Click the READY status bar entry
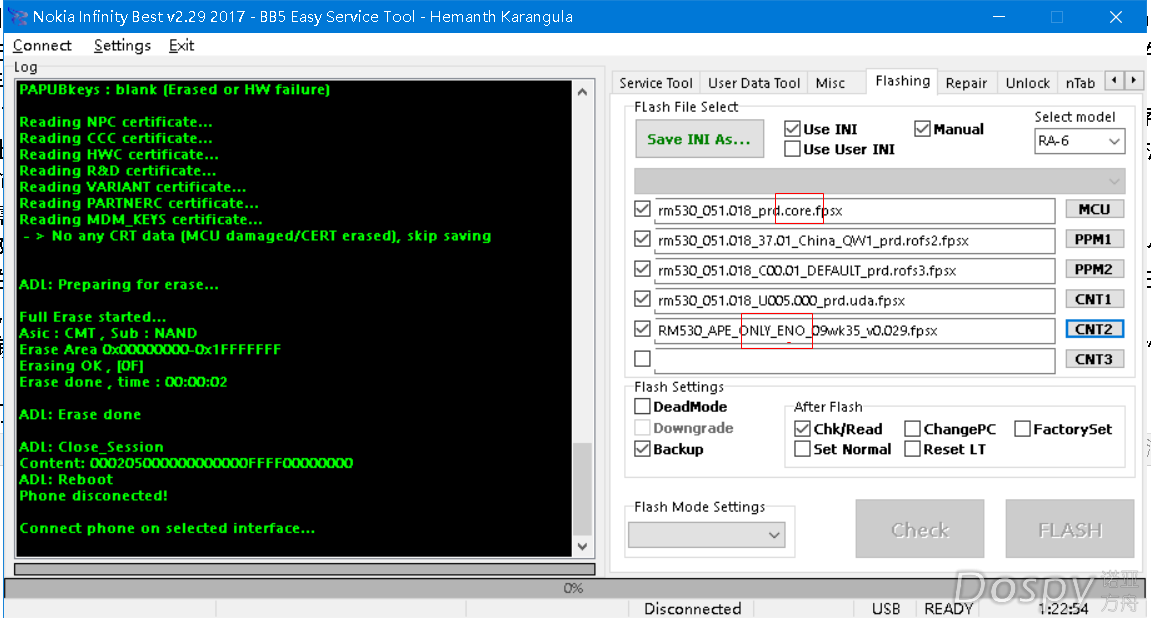Screen dimensions: 1151x622 [x=948, y=609]
